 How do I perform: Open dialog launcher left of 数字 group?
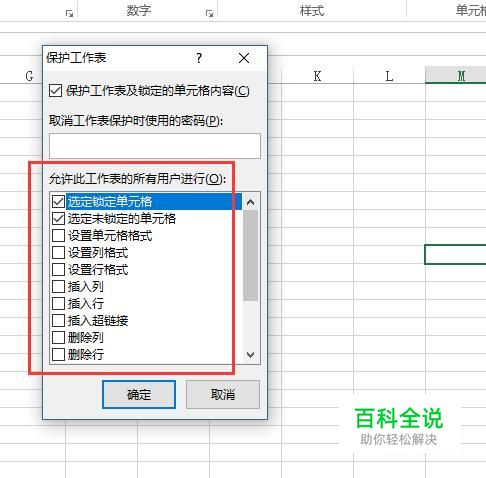(x=69, y=13)
